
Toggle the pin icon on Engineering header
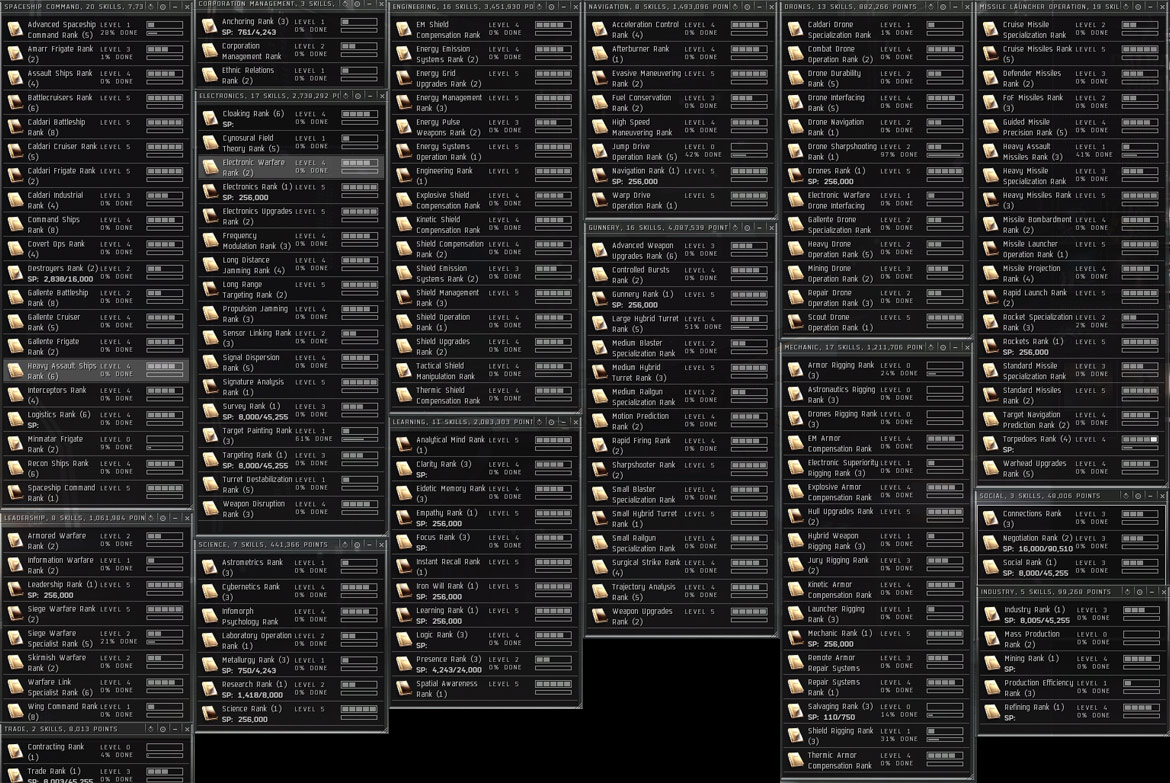540,6
